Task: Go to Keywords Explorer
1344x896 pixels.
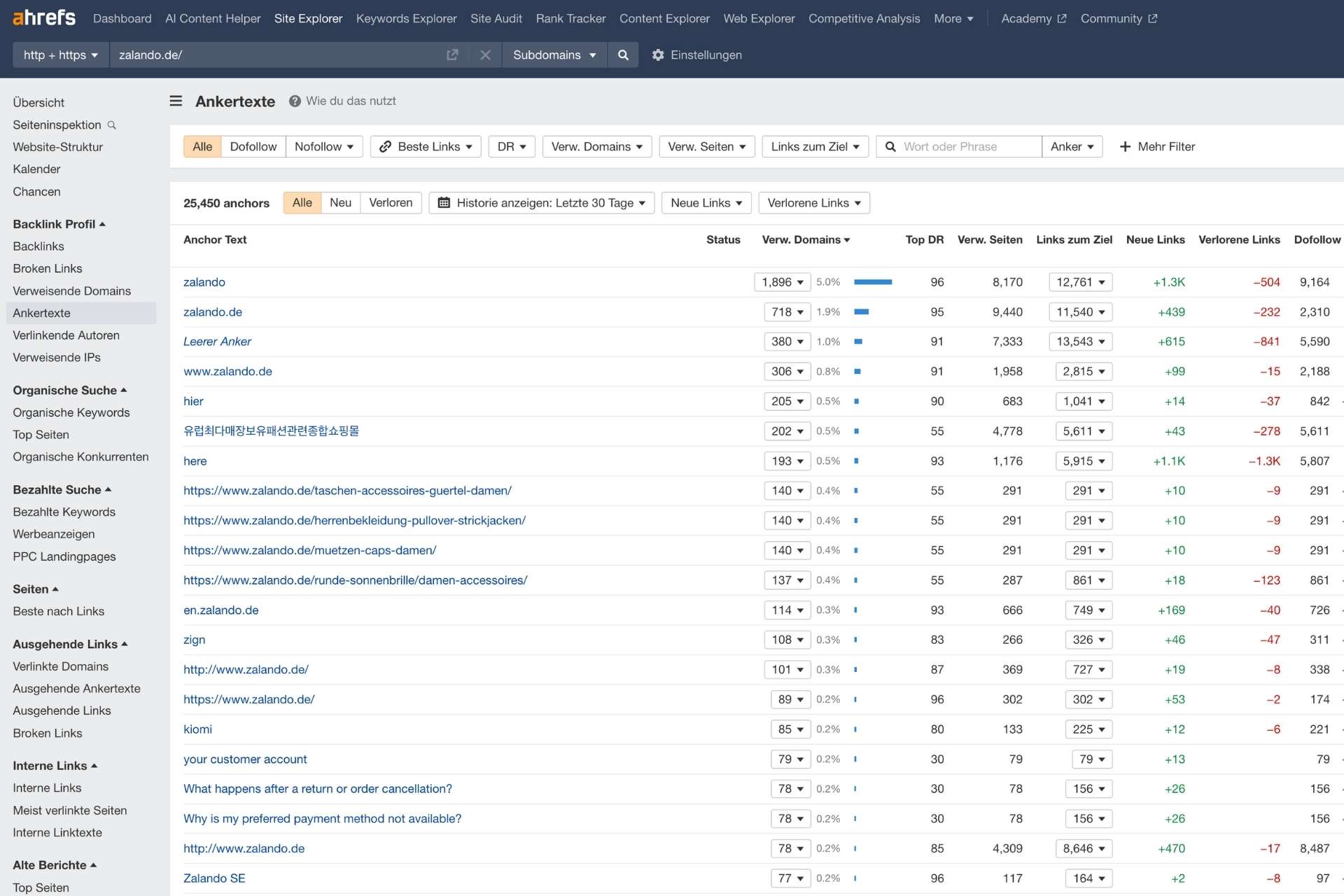Action: pos(406,18)
